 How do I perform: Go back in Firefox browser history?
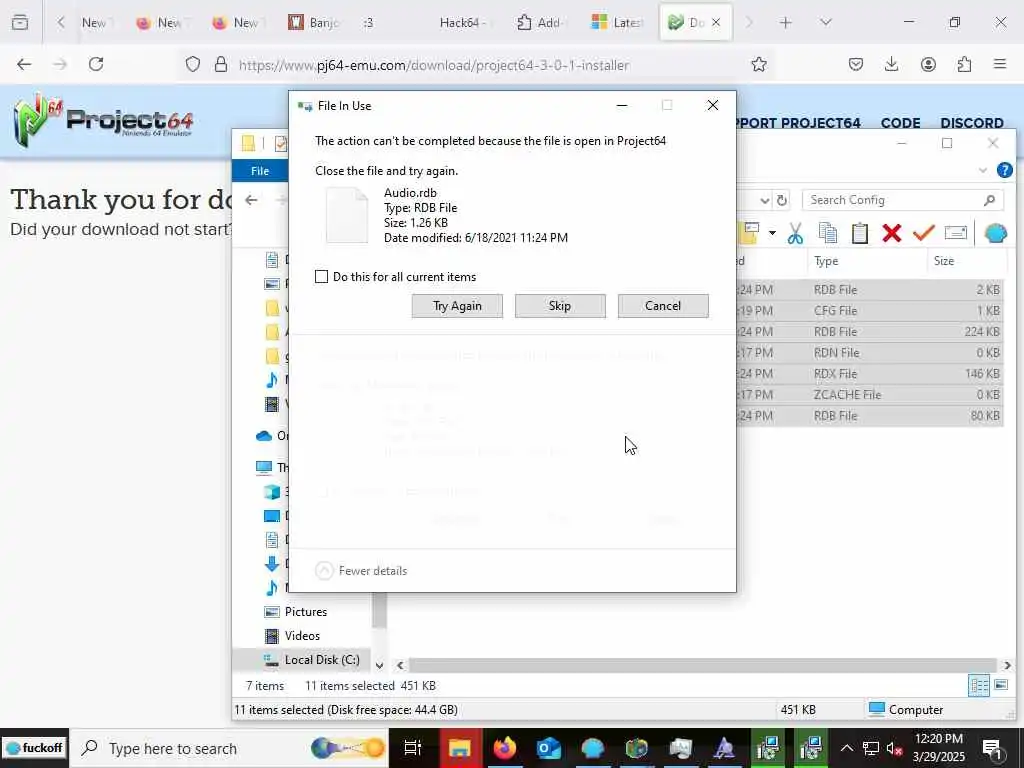[24, 64]
